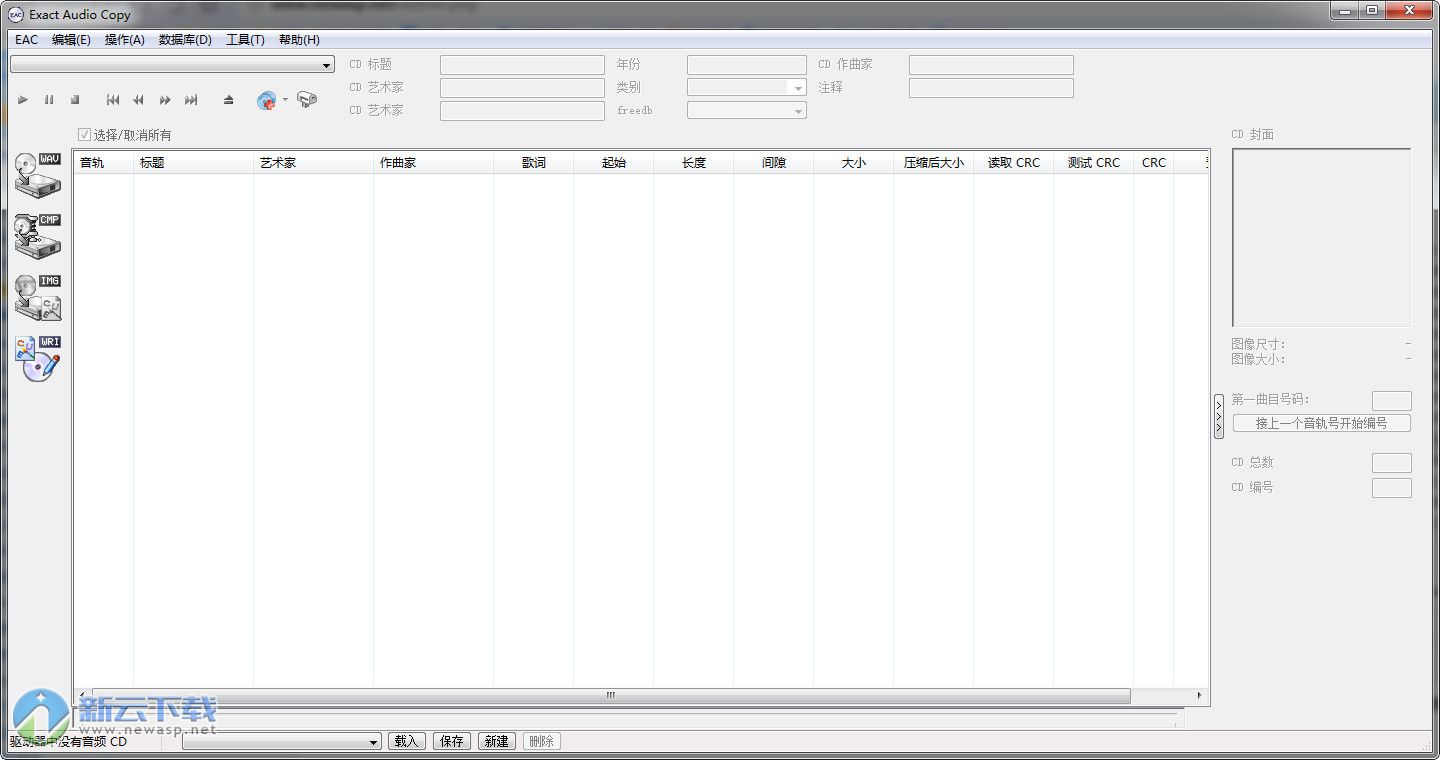Click the 歌词 column header
This screenshot has height=760, width=1440.
(533, 162)
